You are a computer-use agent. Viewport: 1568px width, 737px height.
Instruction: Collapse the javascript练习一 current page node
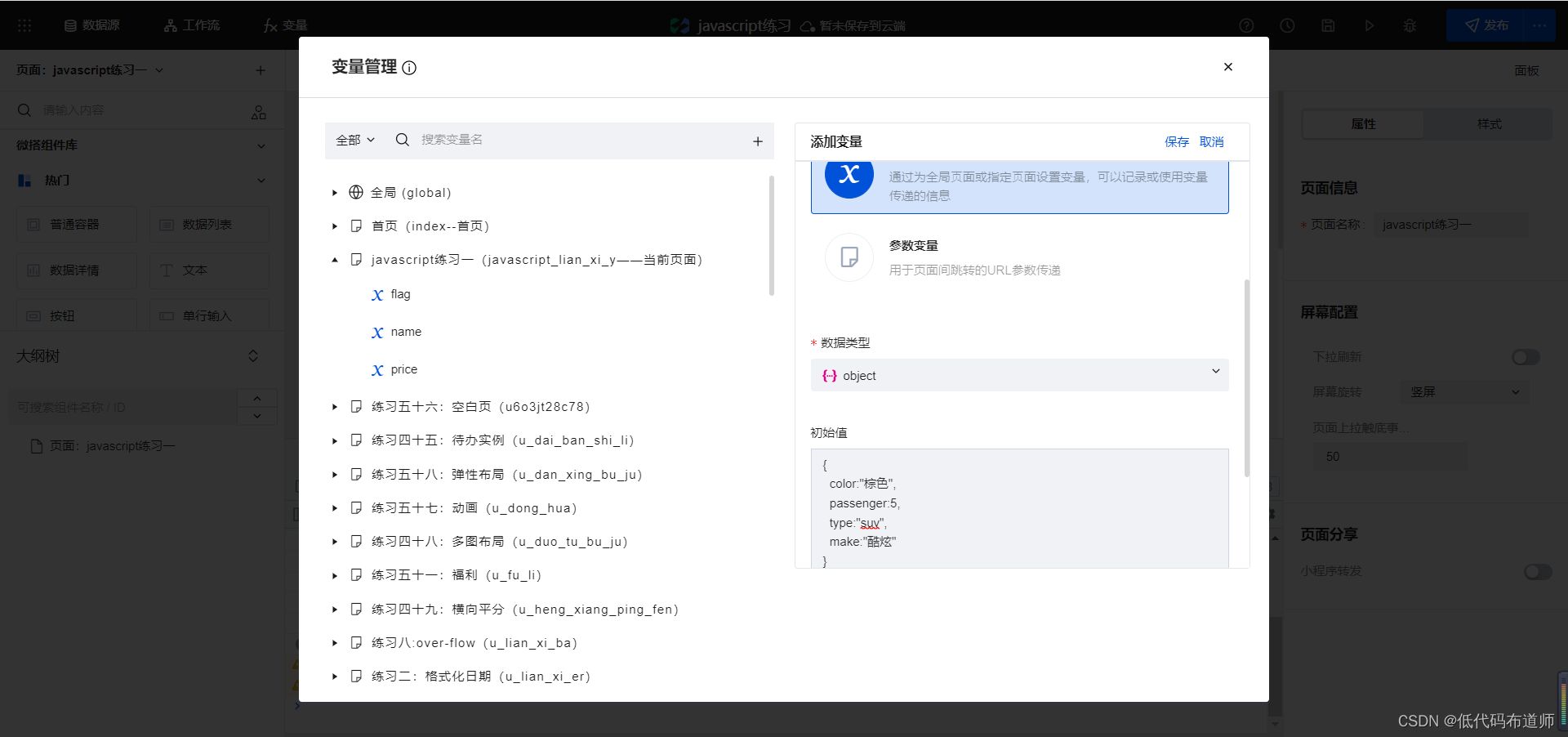click(x=335, y=260)
